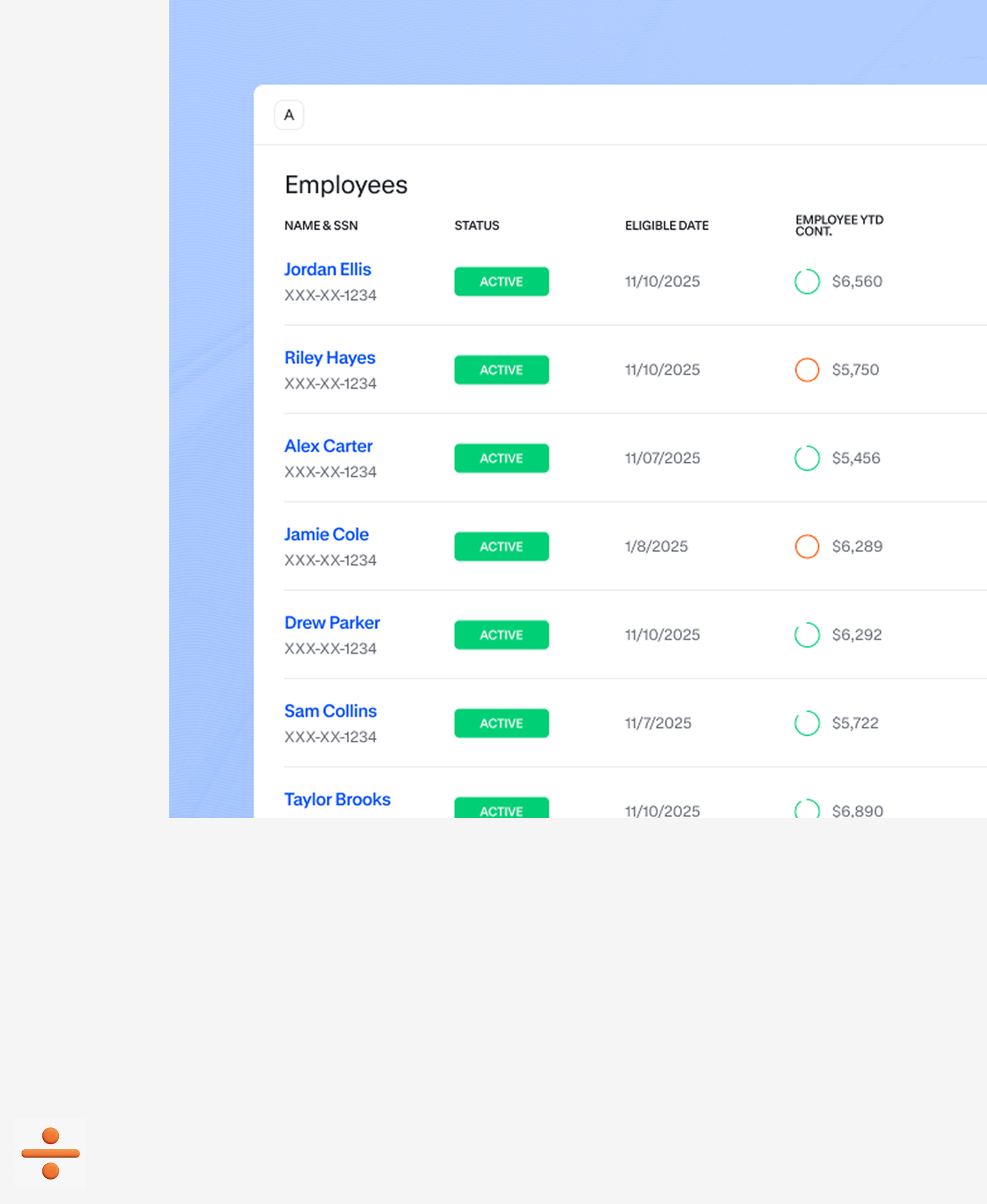Click green progress ring beside $6,292
The height and width of the screenshot is (1204, 987).
[807, 634]
